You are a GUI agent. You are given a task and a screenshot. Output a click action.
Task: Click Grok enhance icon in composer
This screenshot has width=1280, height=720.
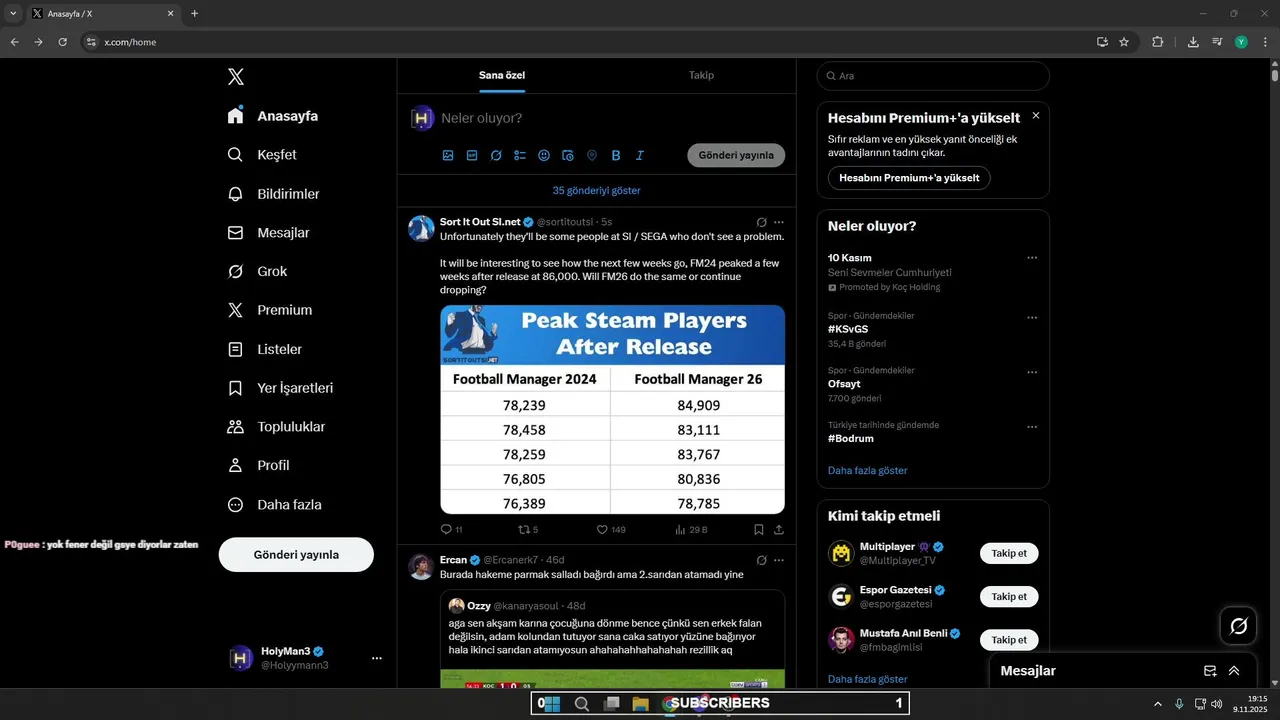496,155
